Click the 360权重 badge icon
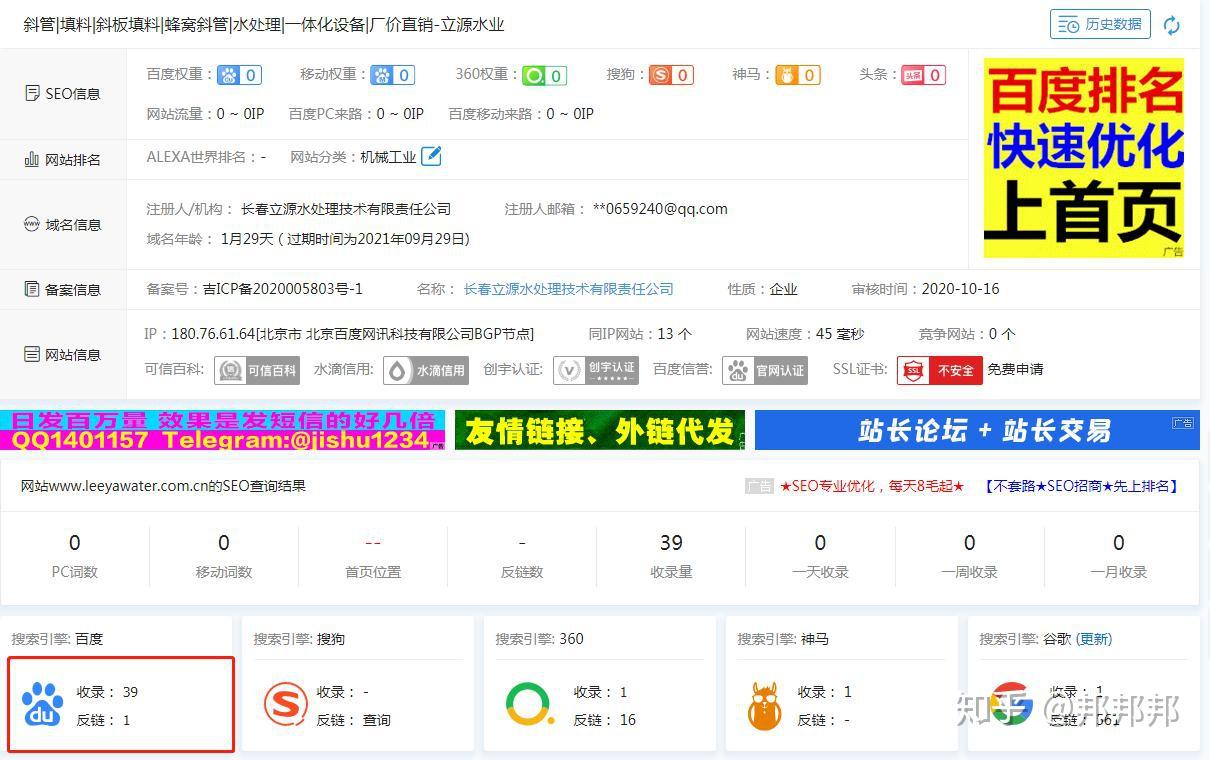The height and width of the screenshot is (760, 1210). pyautogui.click(x=545, y=75)
